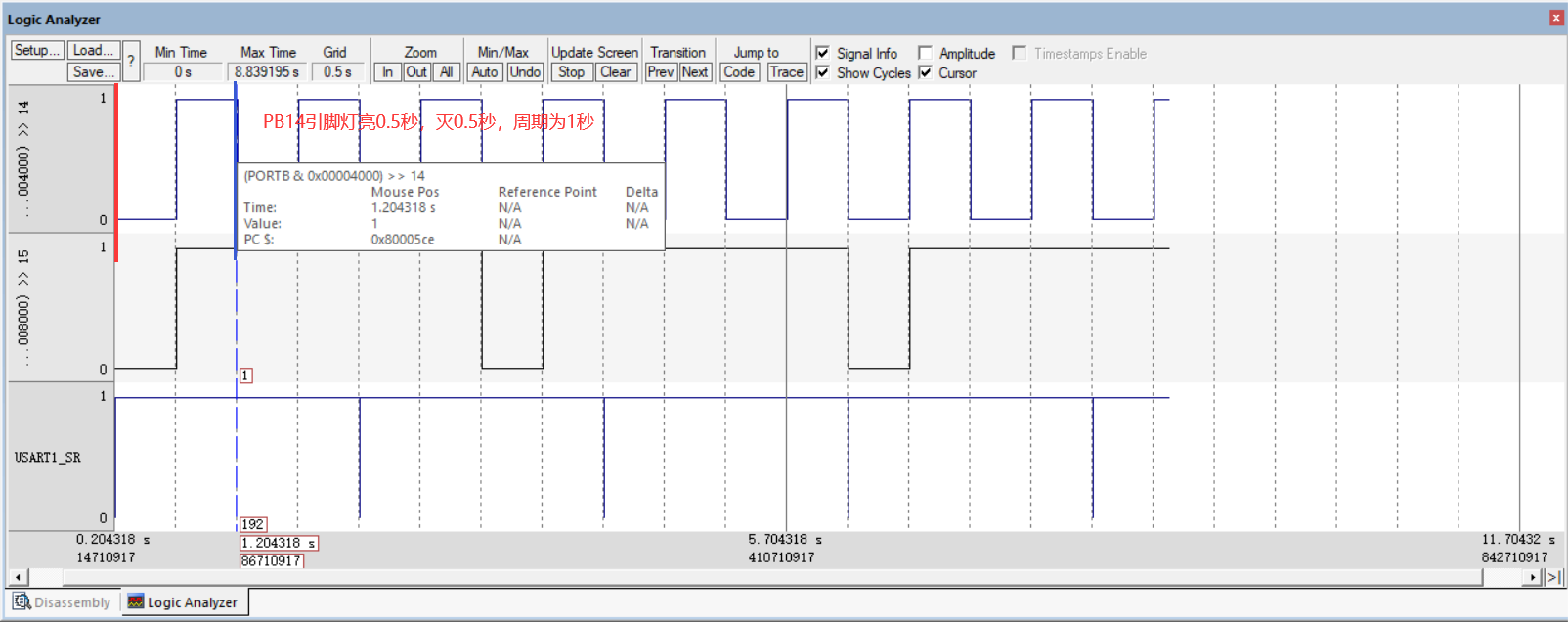Click the red PB14 annotation text
Screen dimensions: 1568x622
[x=428, y=122]
